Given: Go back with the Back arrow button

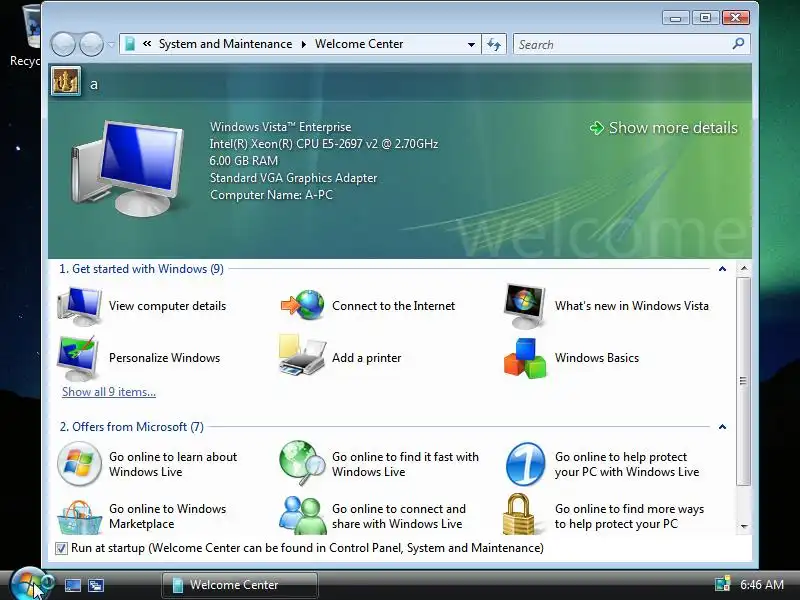Looking at the screenshot, I should click(x=63, y=44).
